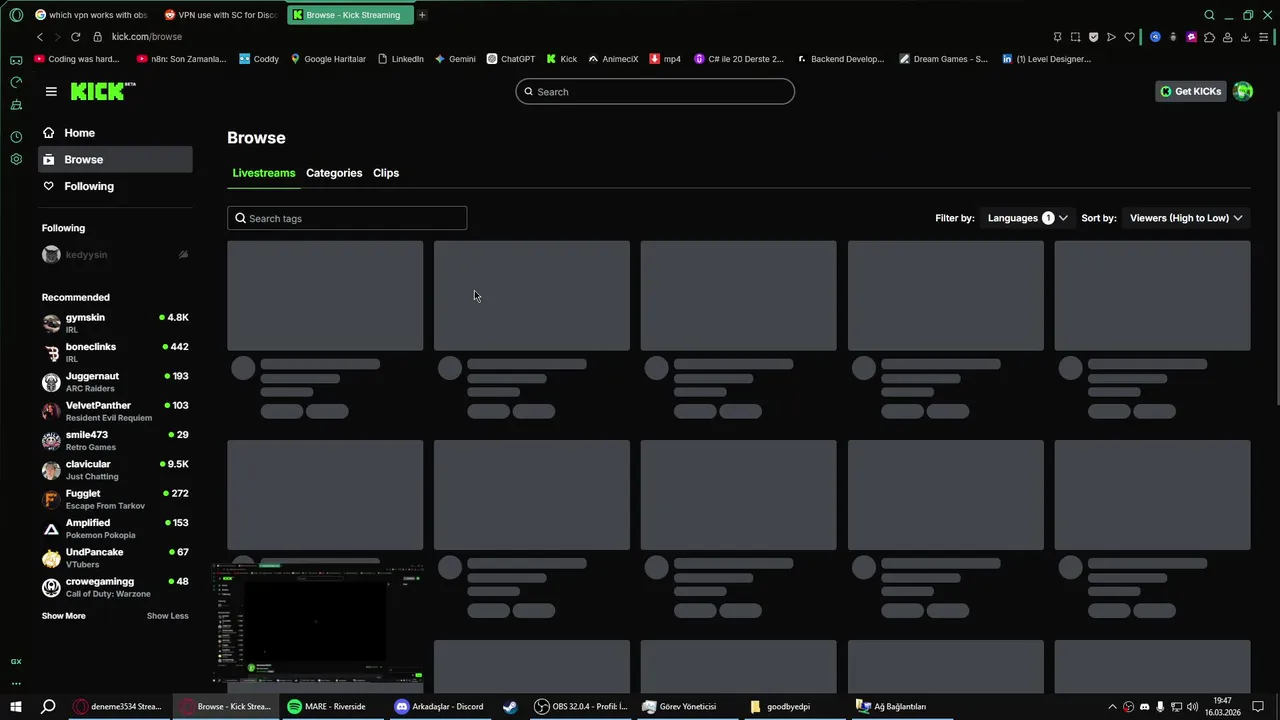Open Fugglet Escape From Tarkov channel
Image resolution: width=1280 pixels, height=720 pixels.
coord(115,499)
